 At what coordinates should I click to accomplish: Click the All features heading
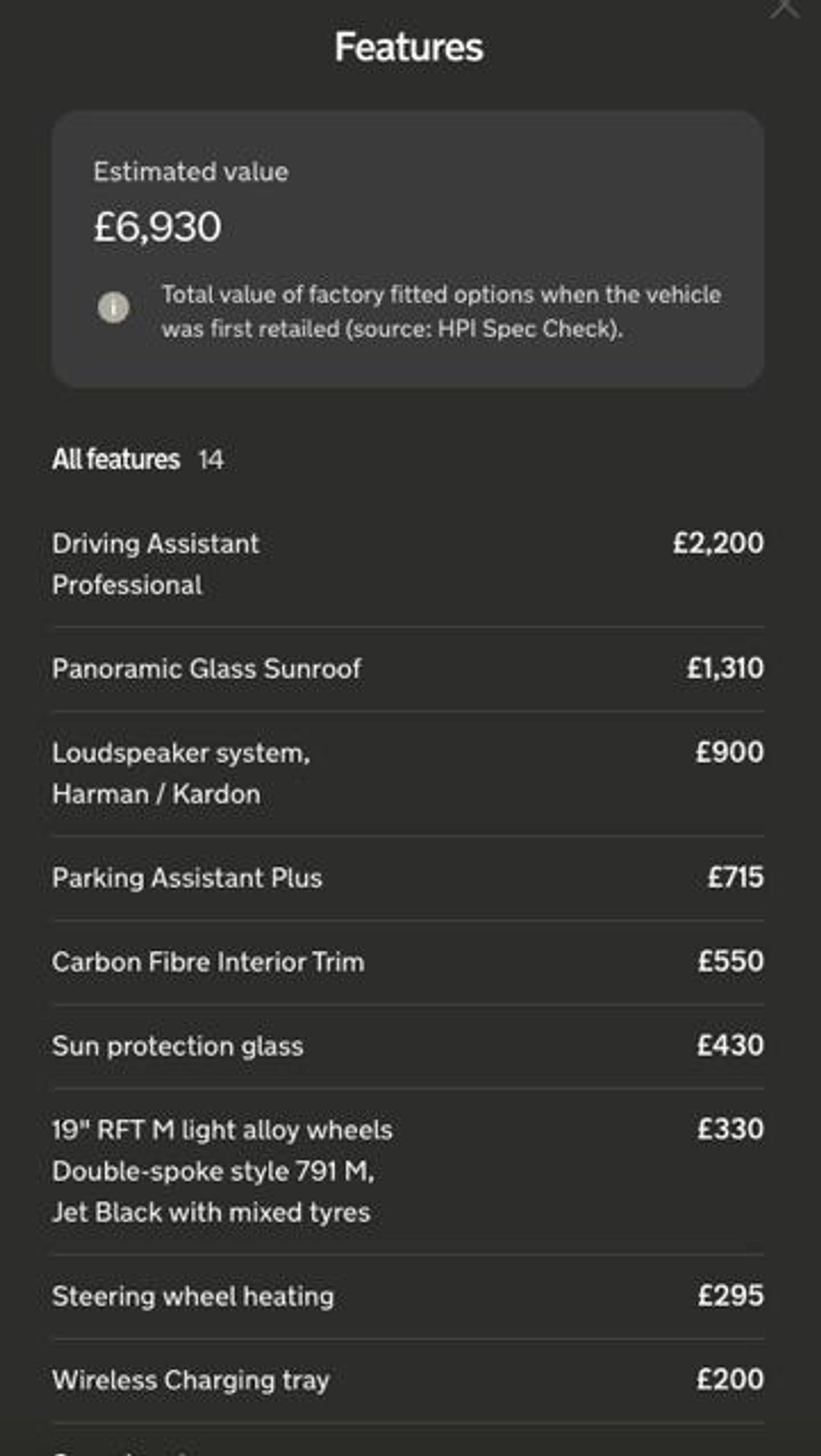[116, 459]
